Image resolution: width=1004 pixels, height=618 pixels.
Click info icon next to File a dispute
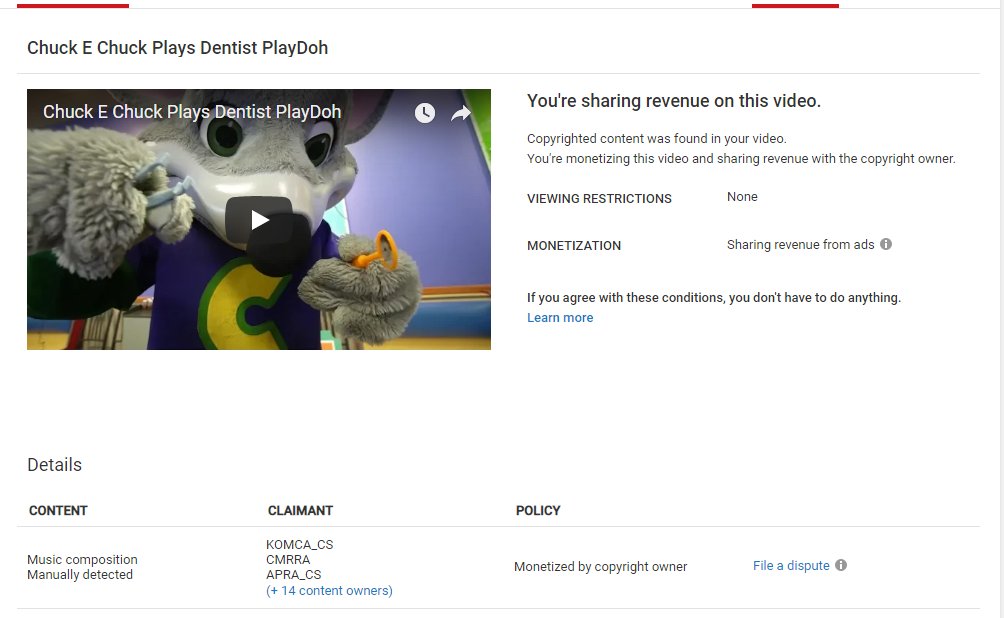click(x=841, y=565)
